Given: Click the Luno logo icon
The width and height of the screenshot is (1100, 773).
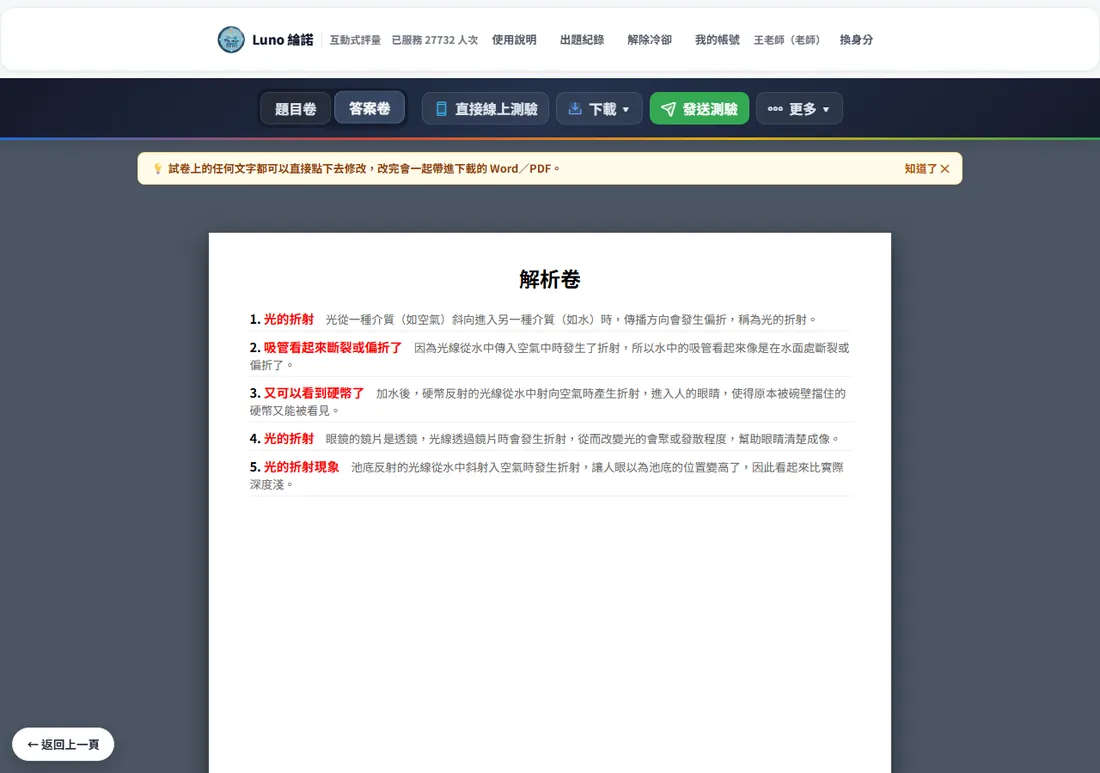Looking at the screenshot, I should (231, 39).
